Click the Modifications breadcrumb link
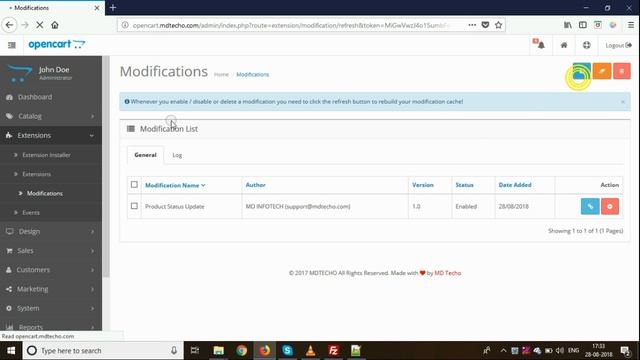Viewport: 640px width, 360px height. coord(253,75)
